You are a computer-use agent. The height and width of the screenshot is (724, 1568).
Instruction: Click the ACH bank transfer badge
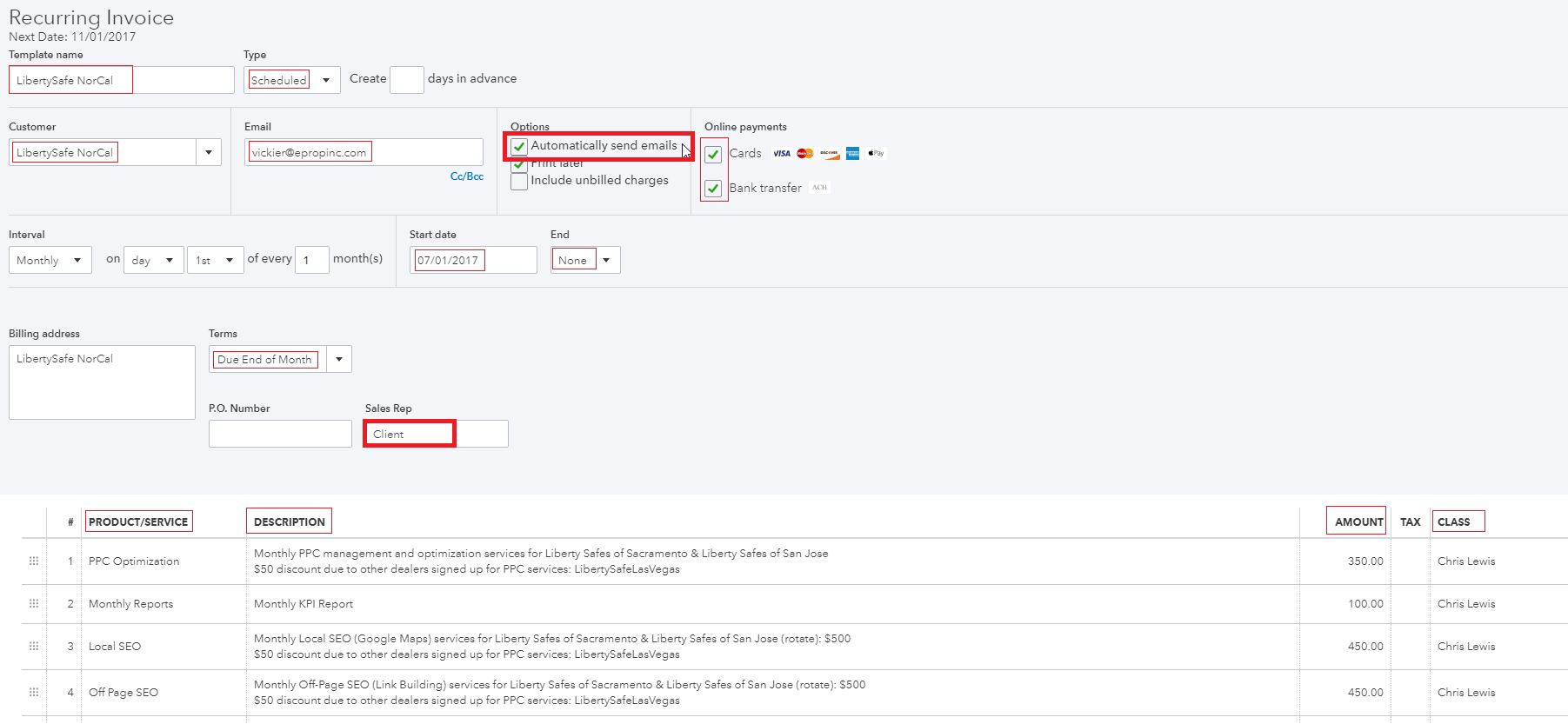pos(819,187)
